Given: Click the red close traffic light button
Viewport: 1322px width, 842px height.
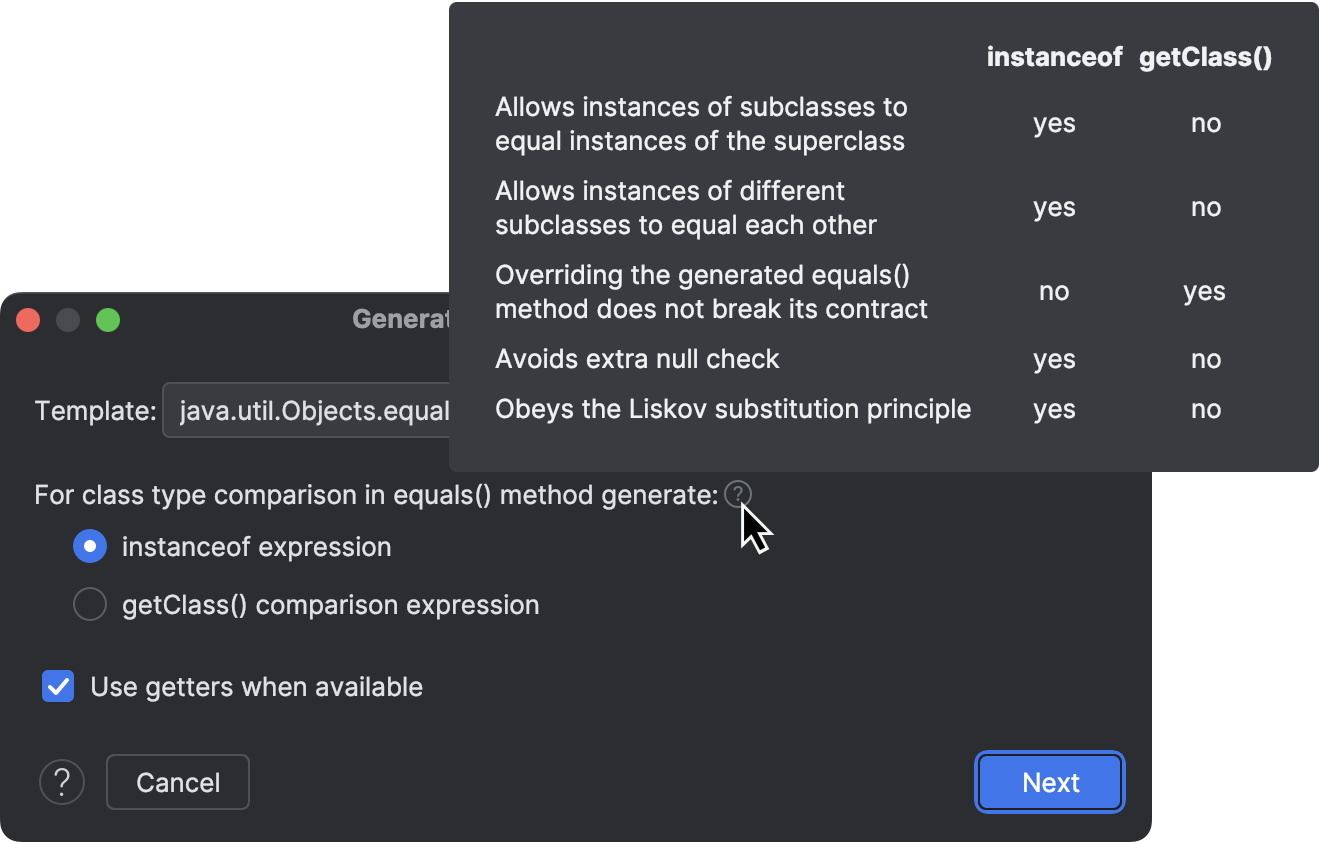Looking at the screenshot, I should click(x=28, y=320).
